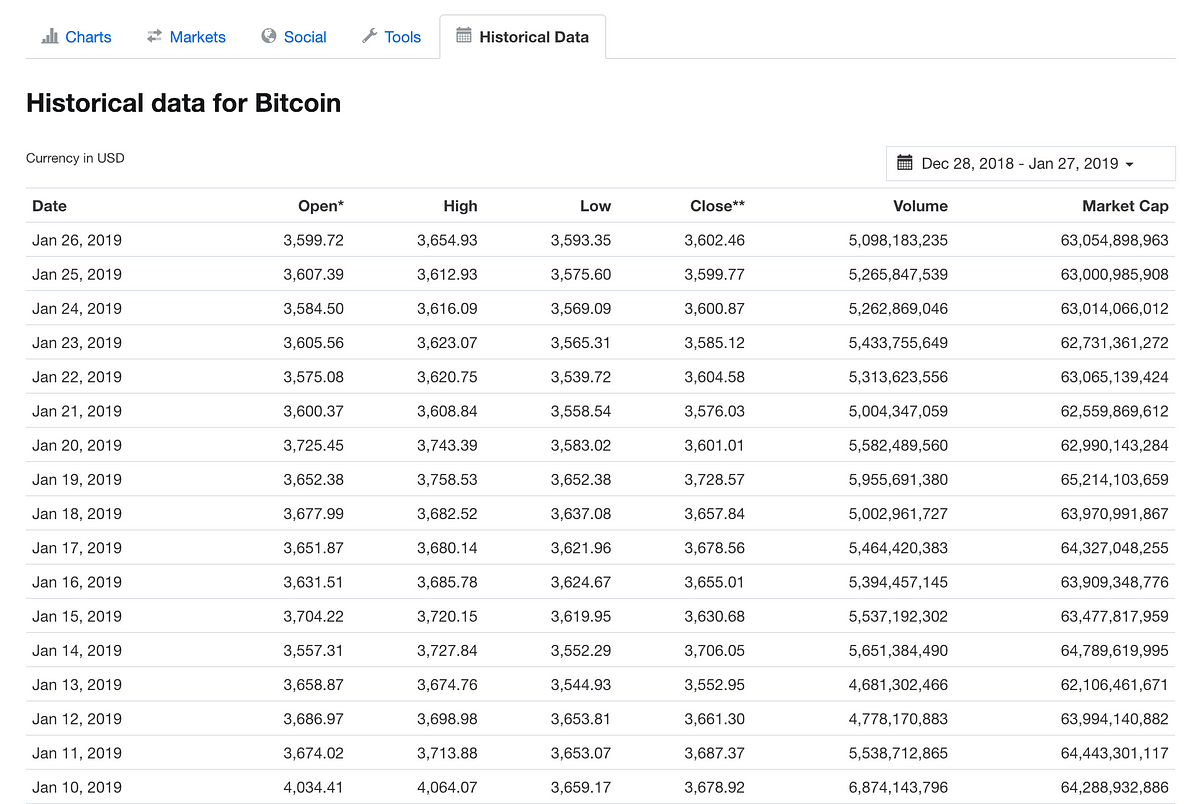The width and height of the screenshot is (1200, 804).
Task: Select the Jan 12, 2019 date cell
Action: point(77,718)
